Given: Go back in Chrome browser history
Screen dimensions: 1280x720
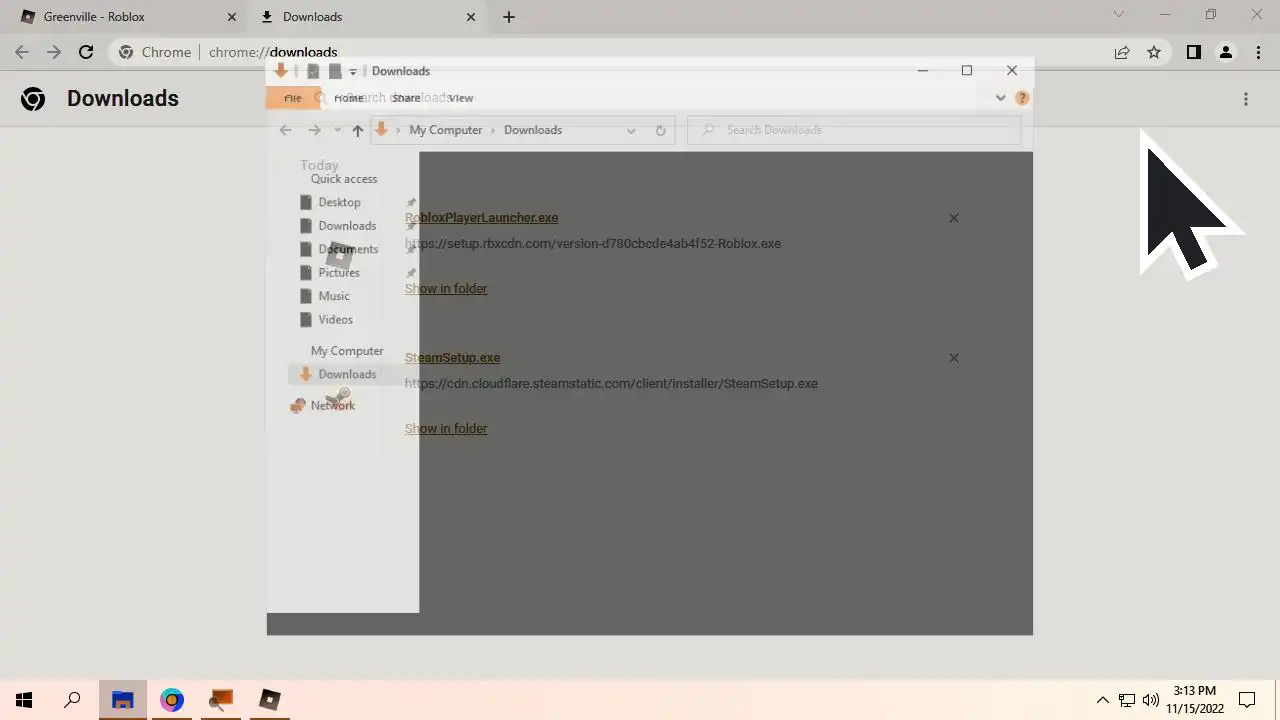Looking at the screenshot, I should click(22, 52).
